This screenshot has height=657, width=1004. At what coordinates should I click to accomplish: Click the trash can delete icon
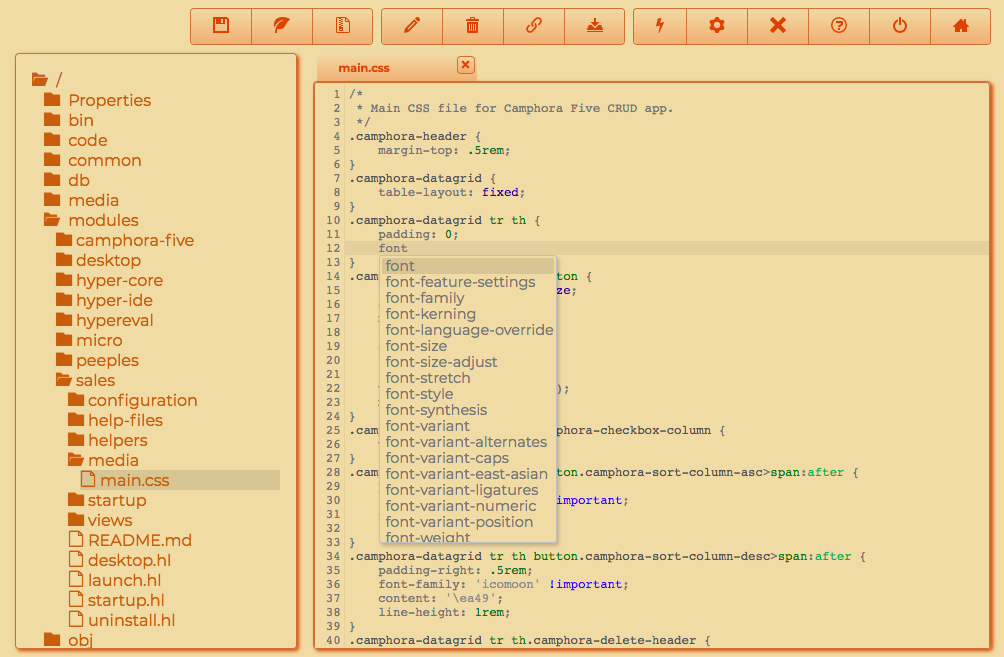click(473, 26)
